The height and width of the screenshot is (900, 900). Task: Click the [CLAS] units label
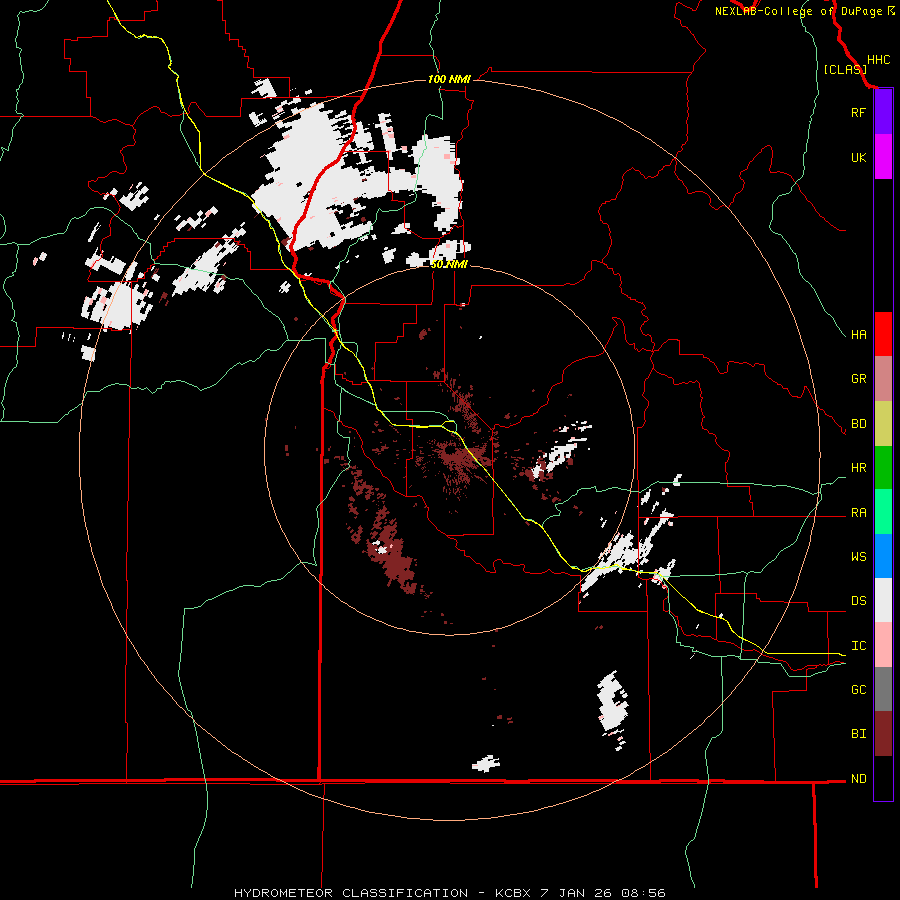(845, 69)
